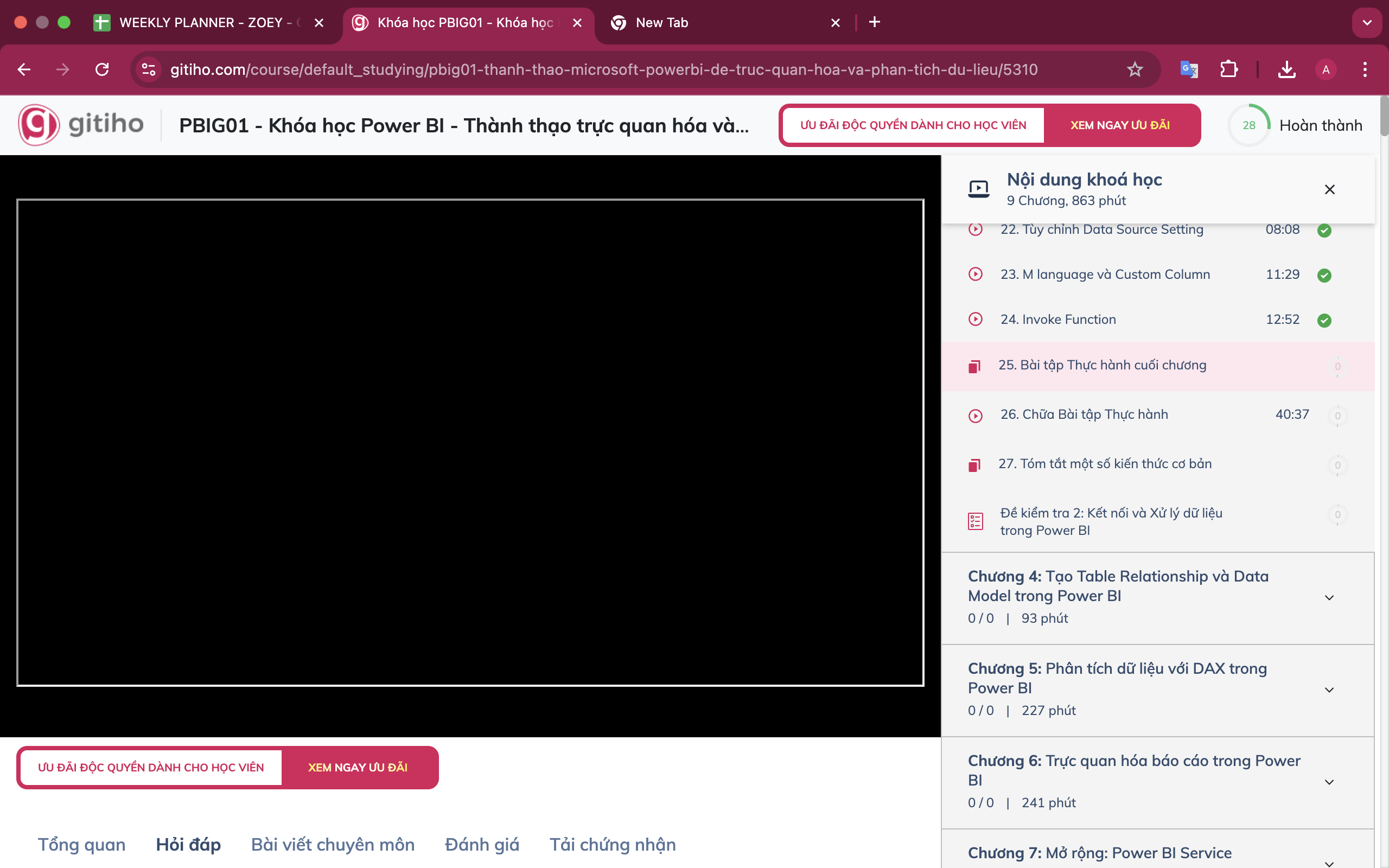This screenshot has width=1389, height=868.
Task: Toggle completion circle for lesson 25
Action: [1337, 366]
